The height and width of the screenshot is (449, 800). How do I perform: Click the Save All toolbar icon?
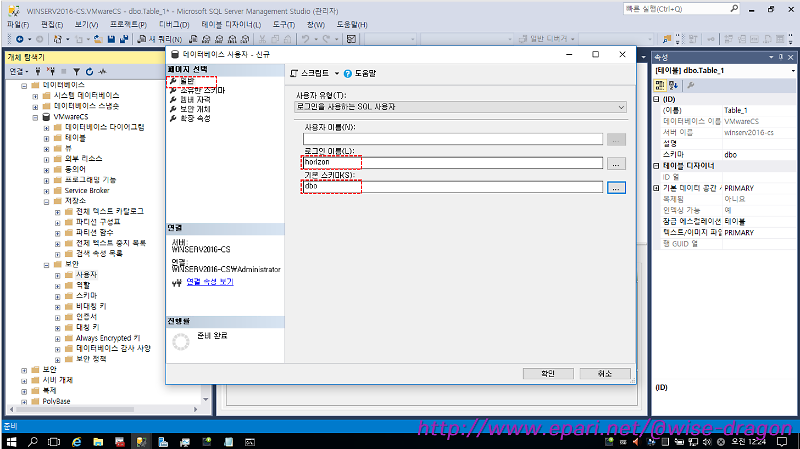click(123, 39)
